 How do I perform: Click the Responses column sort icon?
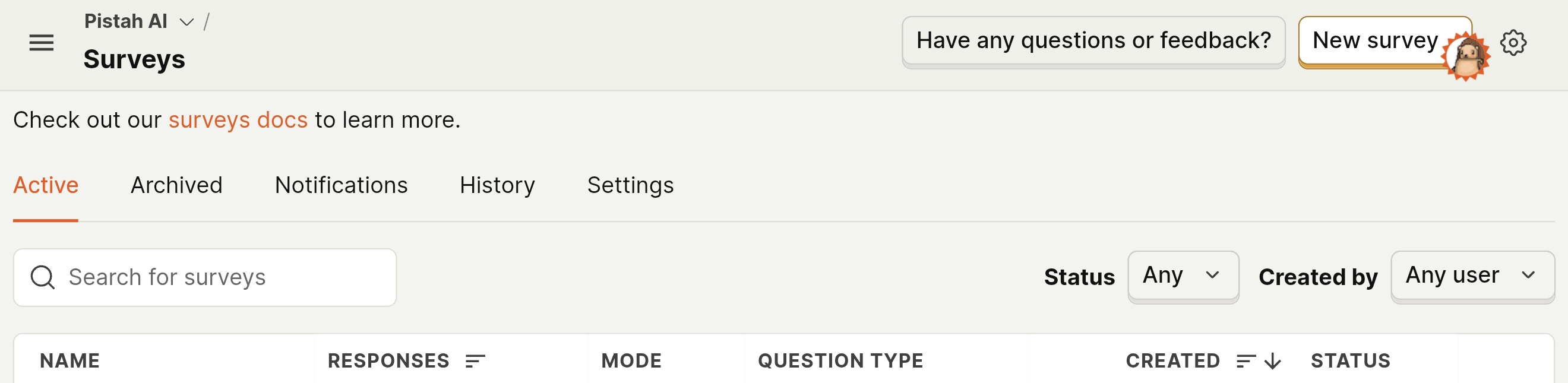point(475,361)
